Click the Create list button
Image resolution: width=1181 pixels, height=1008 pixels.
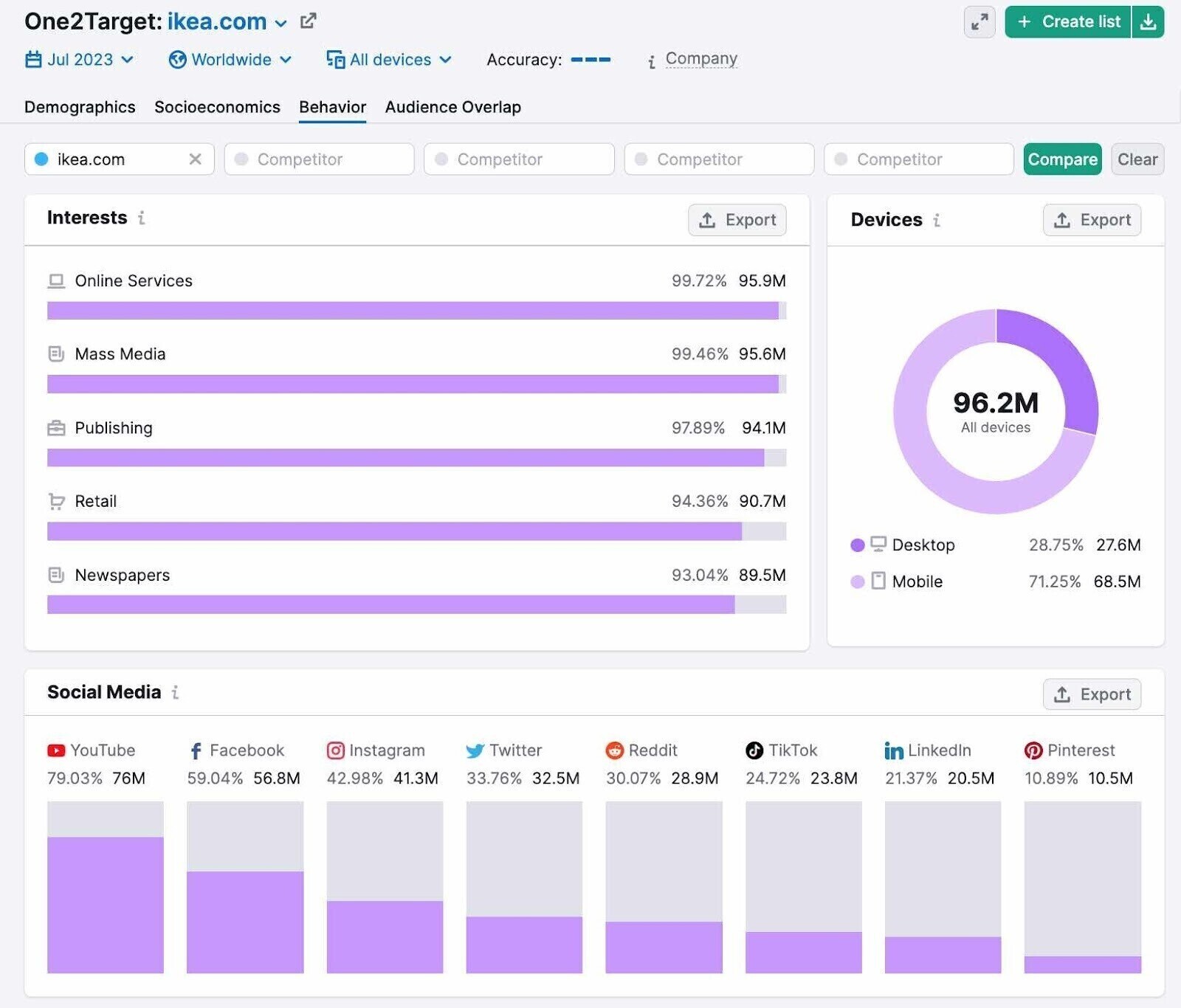(x=1067, y=21)
